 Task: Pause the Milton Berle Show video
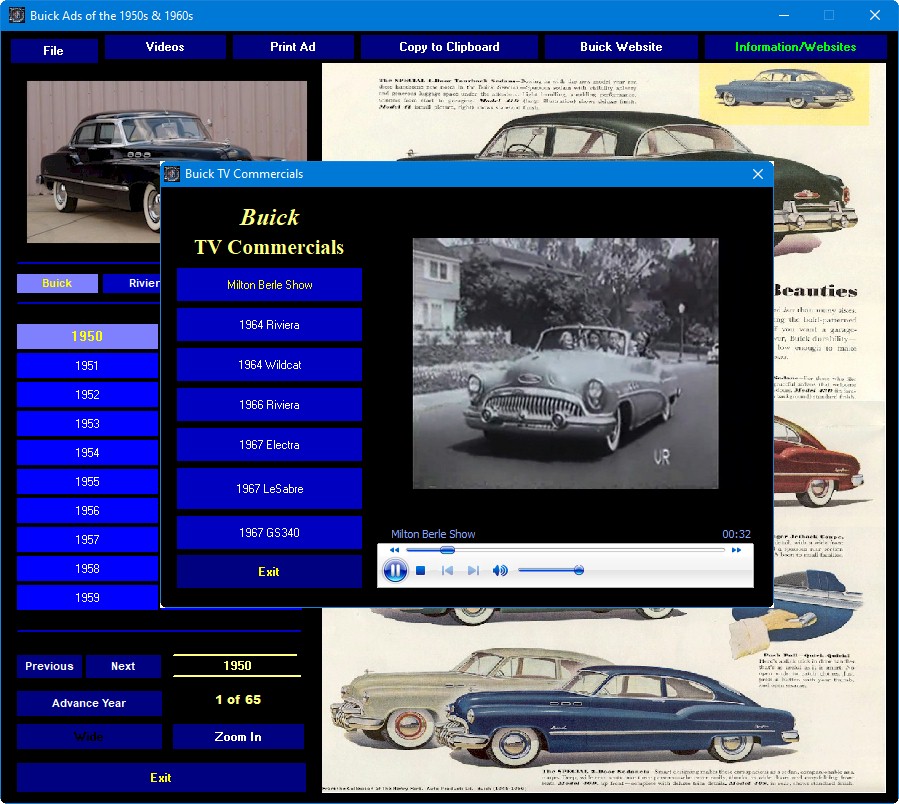click(395, 571)
